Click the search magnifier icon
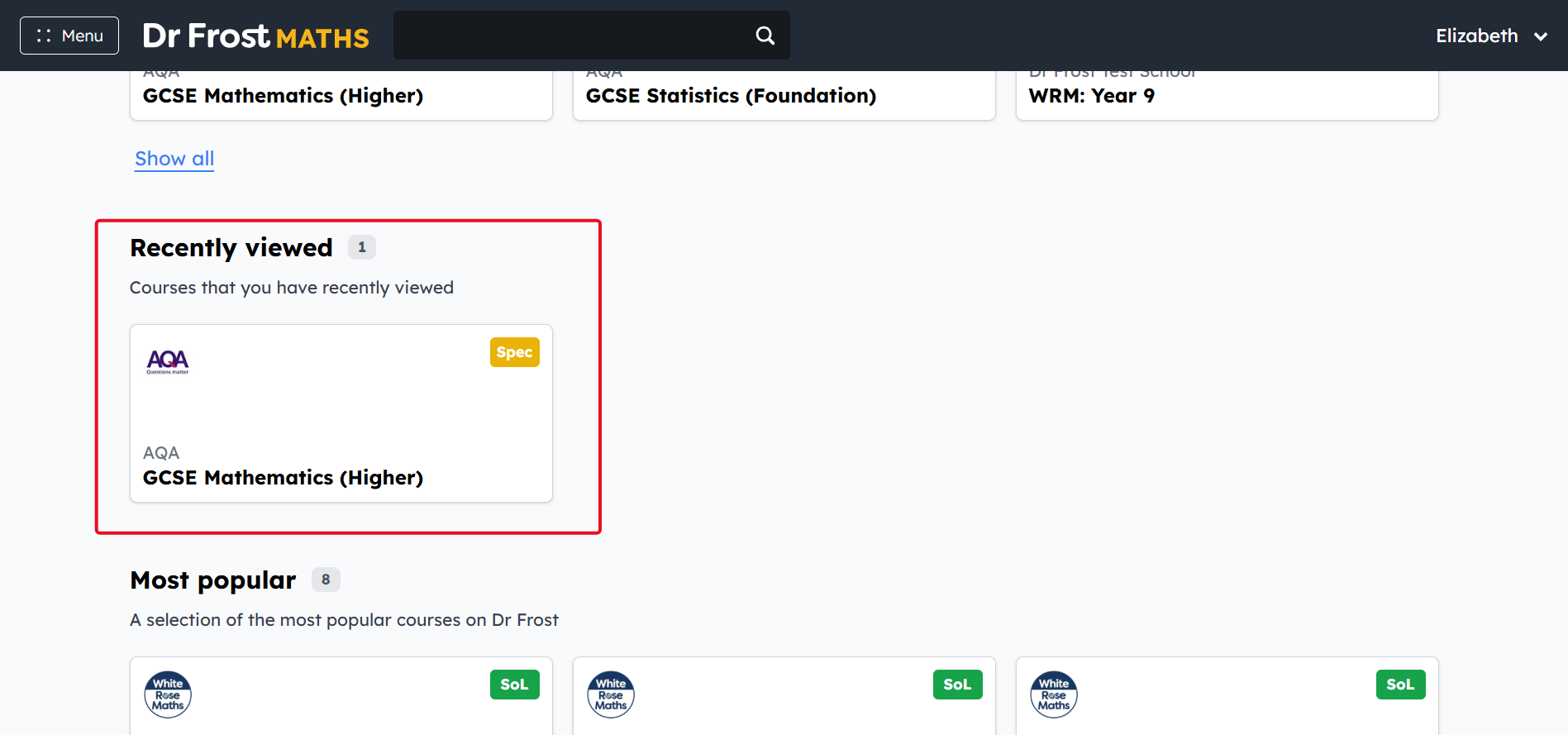This screenshot has height=735, width=1568. click(765, 36)
